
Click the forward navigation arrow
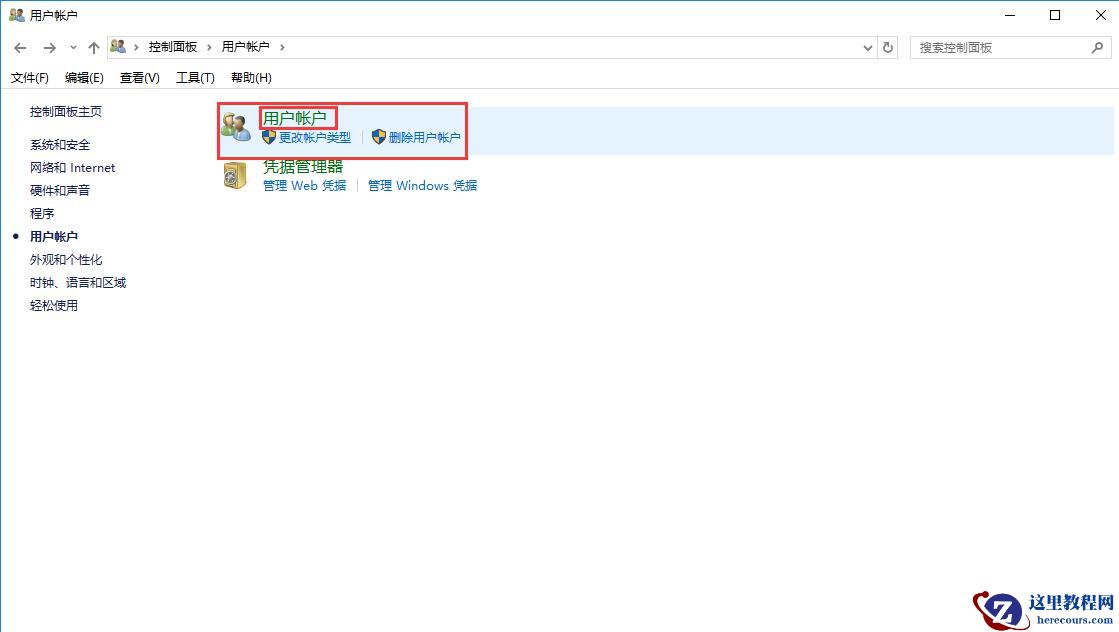click(48, 46)
